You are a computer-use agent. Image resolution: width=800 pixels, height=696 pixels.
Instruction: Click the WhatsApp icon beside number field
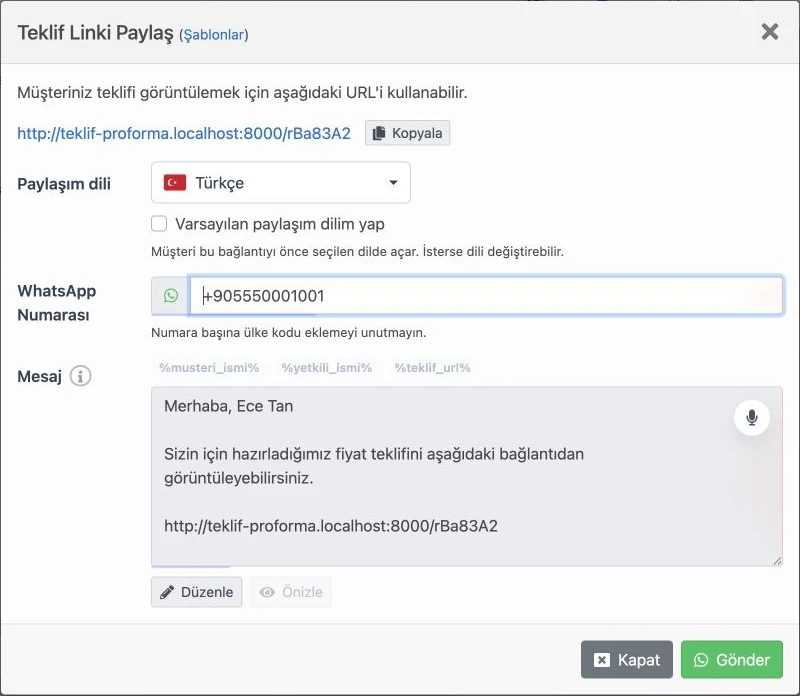(x=171, y=295)
